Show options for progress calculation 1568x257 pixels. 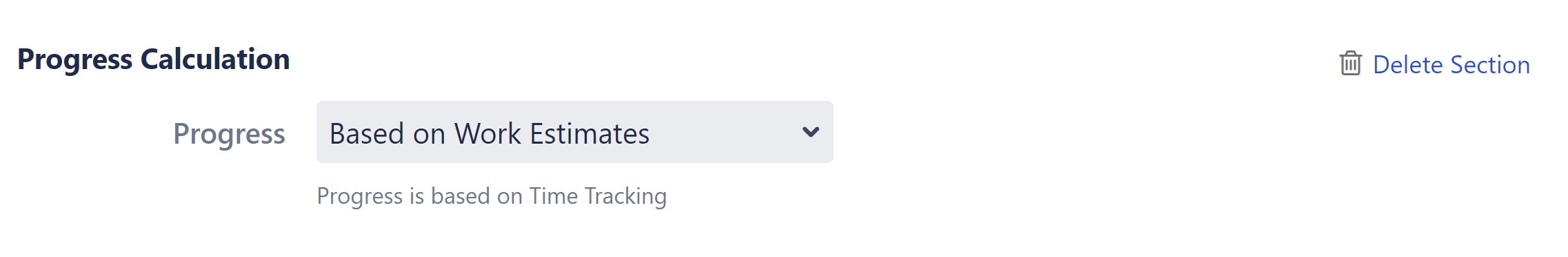[x=574, y=132]
